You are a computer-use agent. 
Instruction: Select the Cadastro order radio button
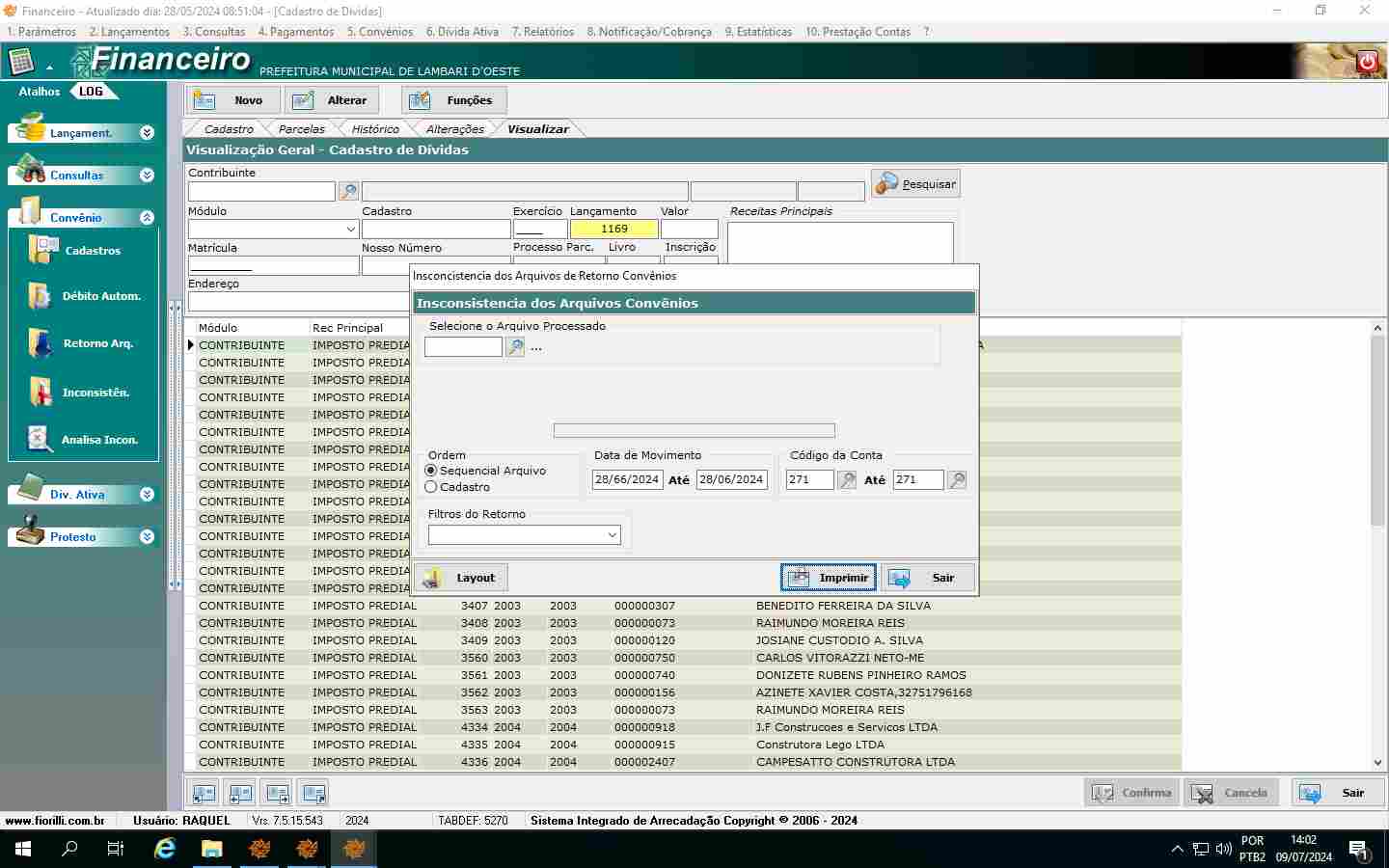431,487
